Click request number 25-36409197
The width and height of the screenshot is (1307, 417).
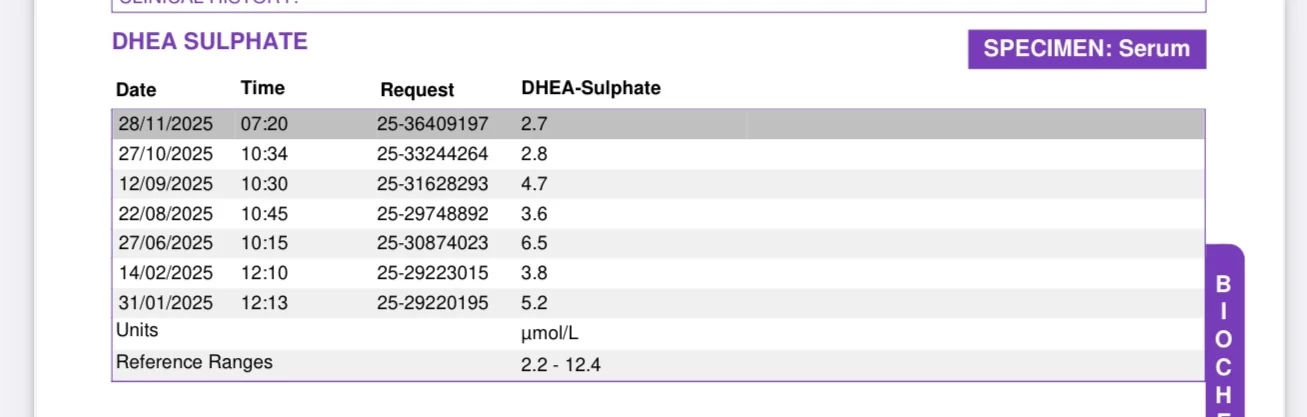coord(432,125)
